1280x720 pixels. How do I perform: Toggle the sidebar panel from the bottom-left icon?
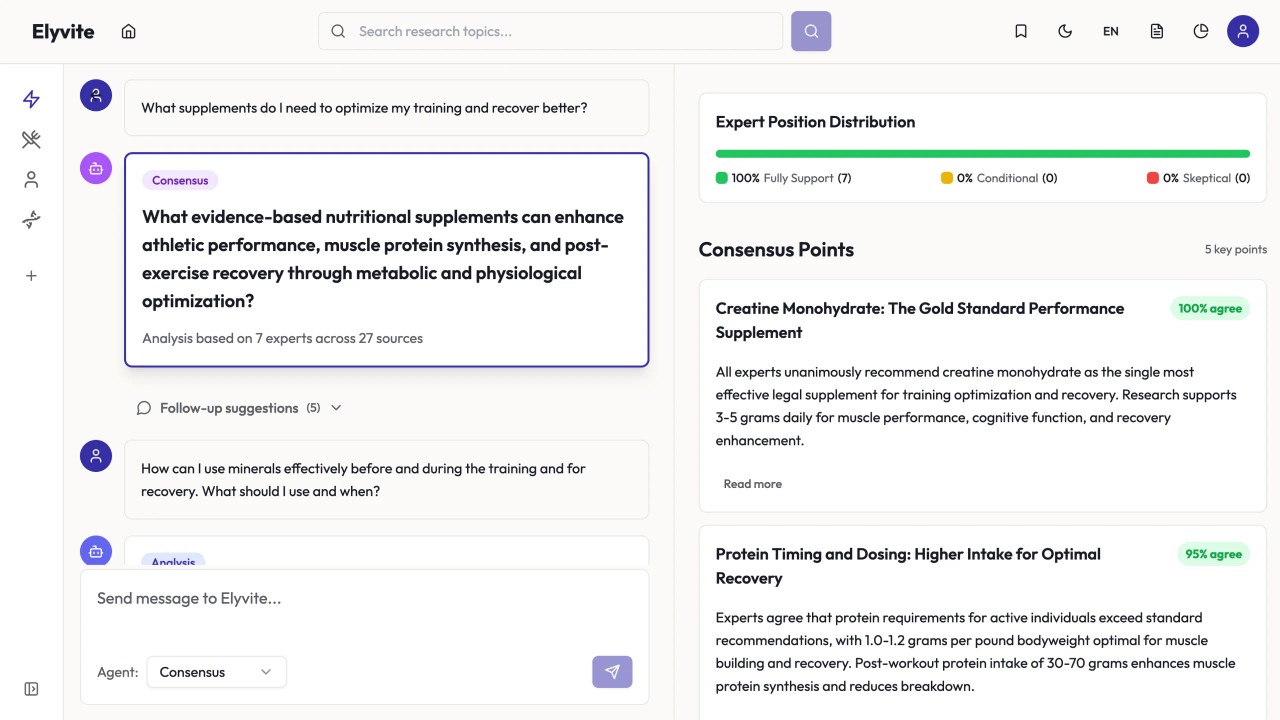31,688
